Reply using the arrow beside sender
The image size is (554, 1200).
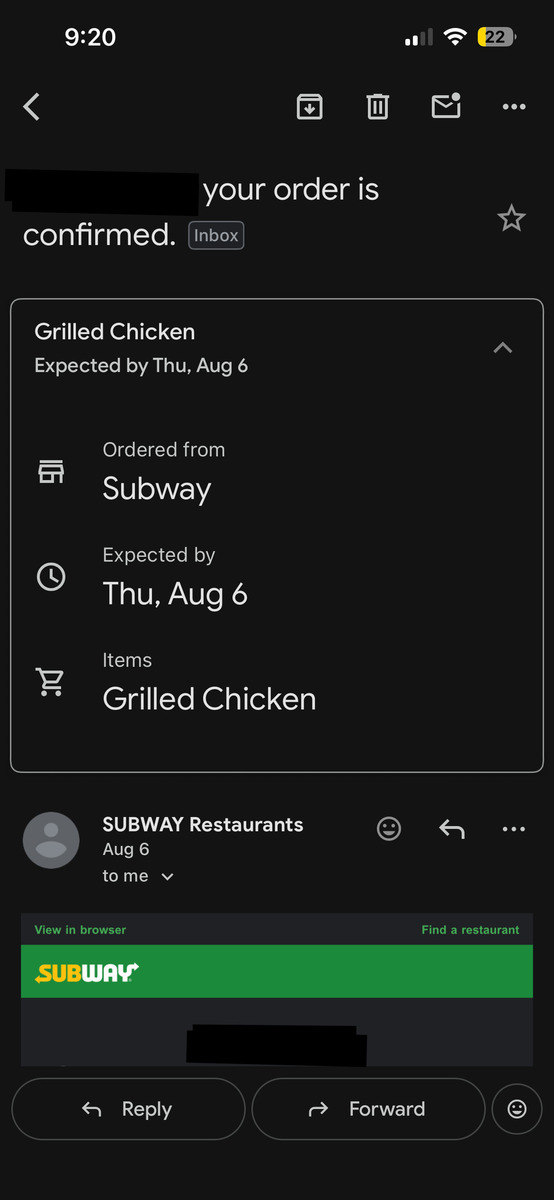(x=452, y=828)
